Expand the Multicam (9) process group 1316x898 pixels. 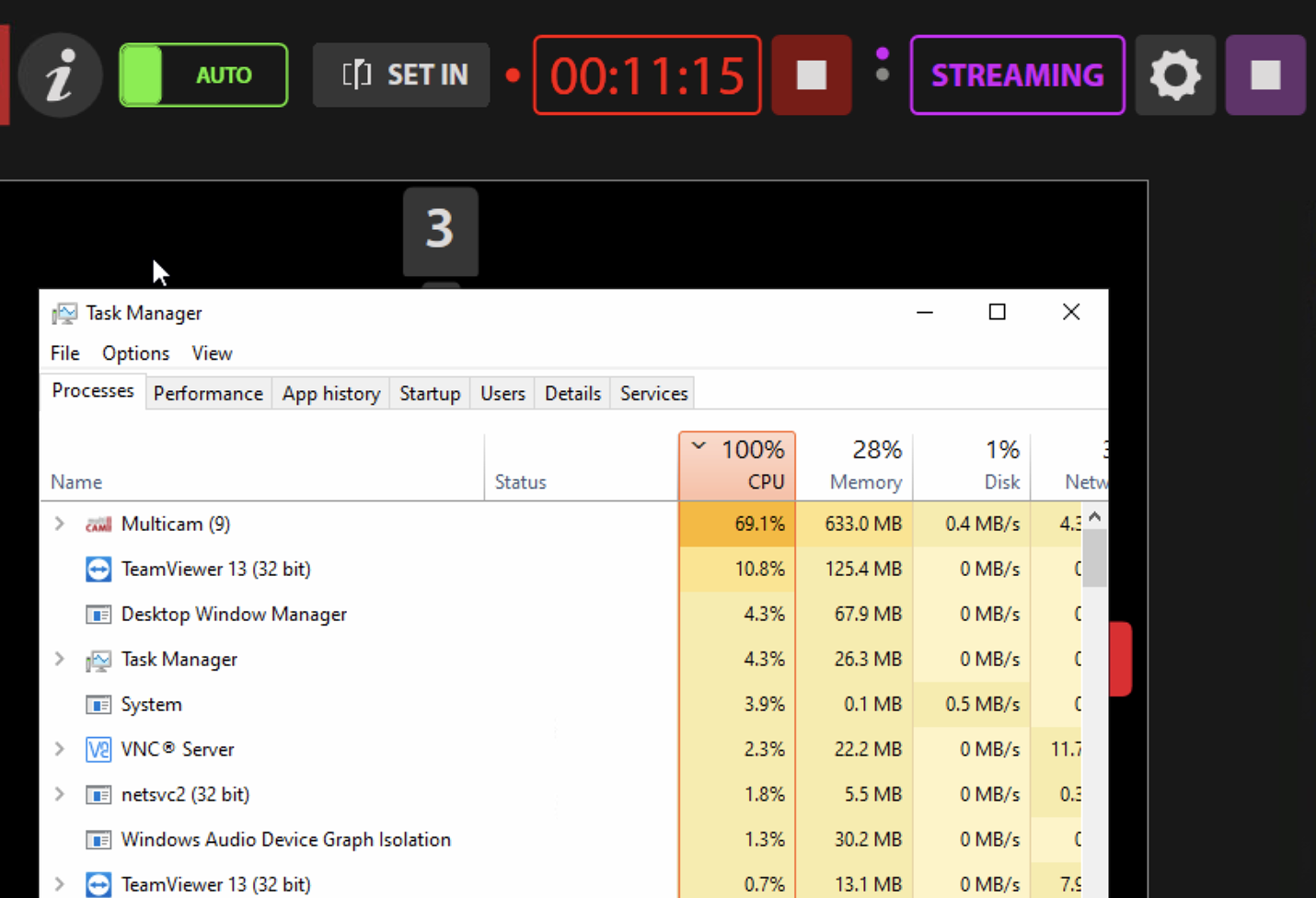pos(60,524)
